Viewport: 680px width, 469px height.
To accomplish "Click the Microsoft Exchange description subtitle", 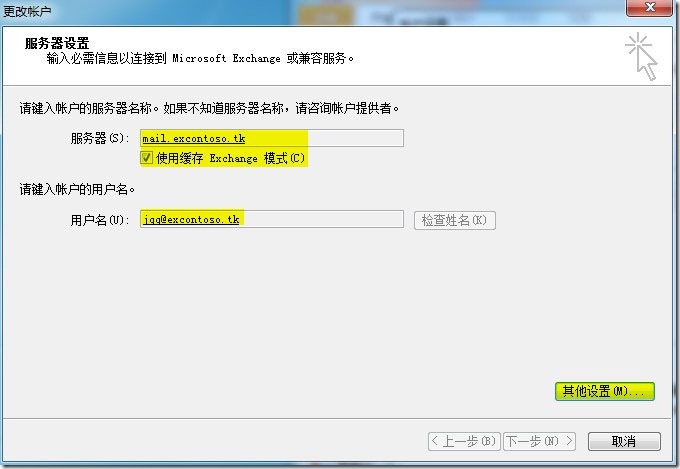I will coord(200,58).
